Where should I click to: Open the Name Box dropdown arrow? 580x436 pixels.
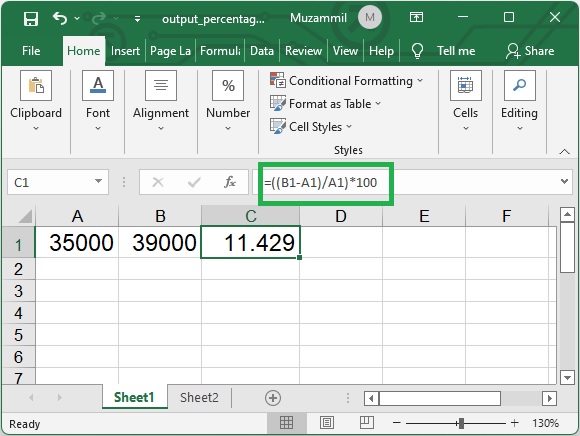98,182
